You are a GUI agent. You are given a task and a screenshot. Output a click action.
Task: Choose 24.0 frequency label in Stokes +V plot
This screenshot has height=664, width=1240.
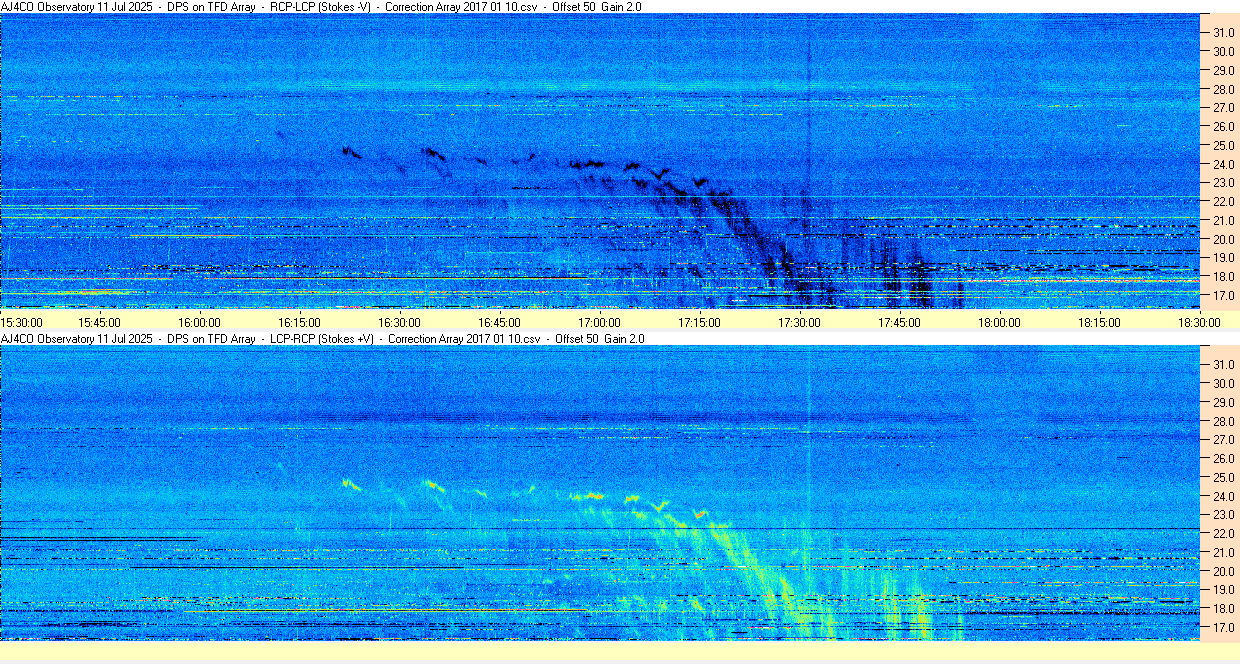[x=1223, y=496]
